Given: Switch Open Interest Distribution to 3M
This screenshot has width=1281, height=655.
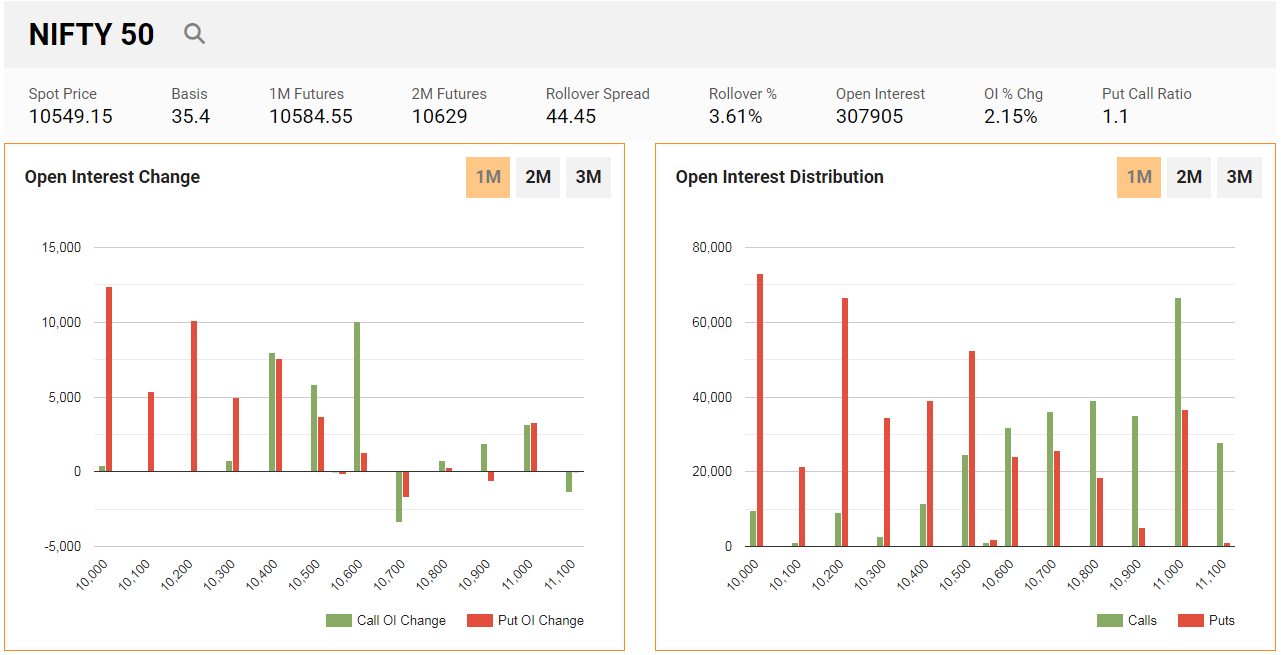Looking at the screenshot, I should [1239, 177].
